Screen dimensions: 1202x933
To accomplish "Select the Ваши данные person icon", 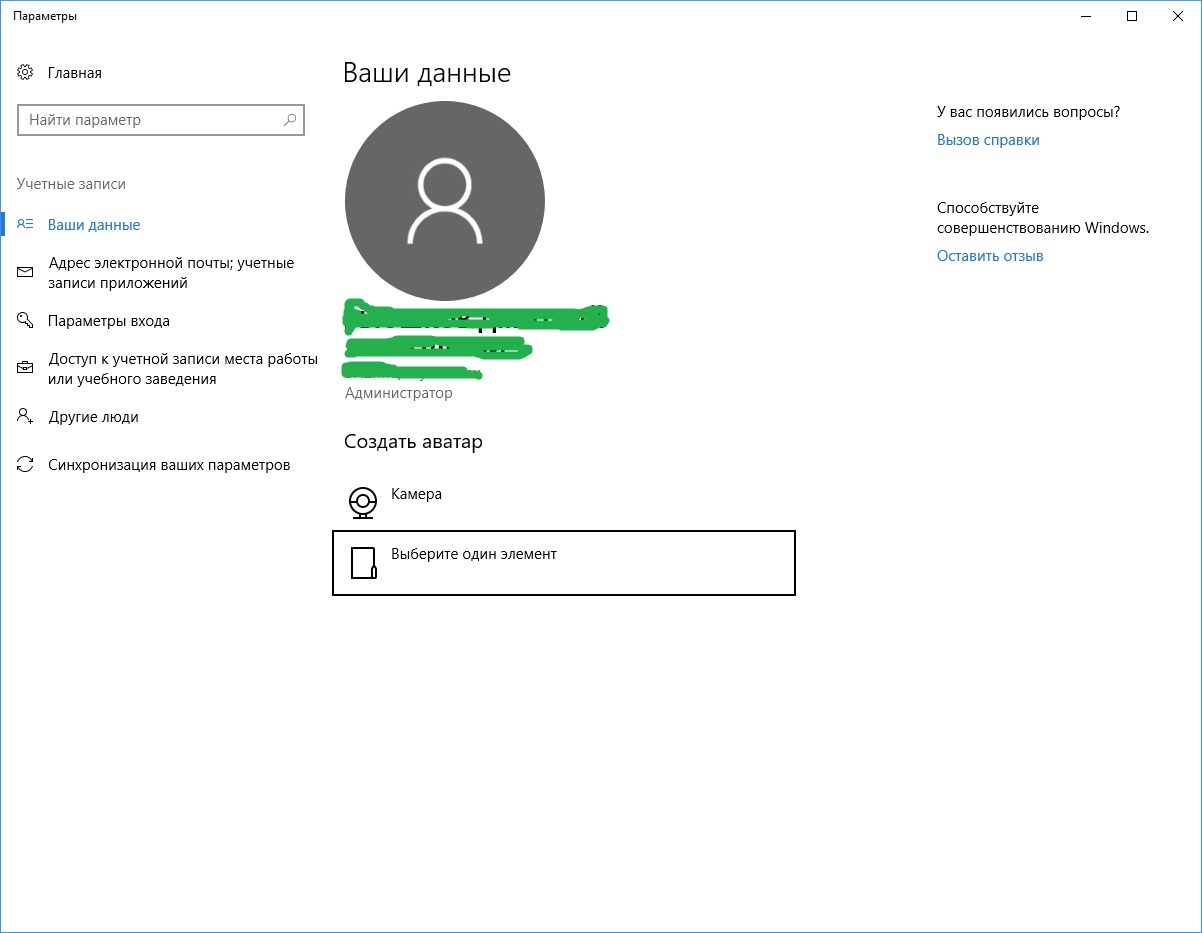I will [26, 224].
